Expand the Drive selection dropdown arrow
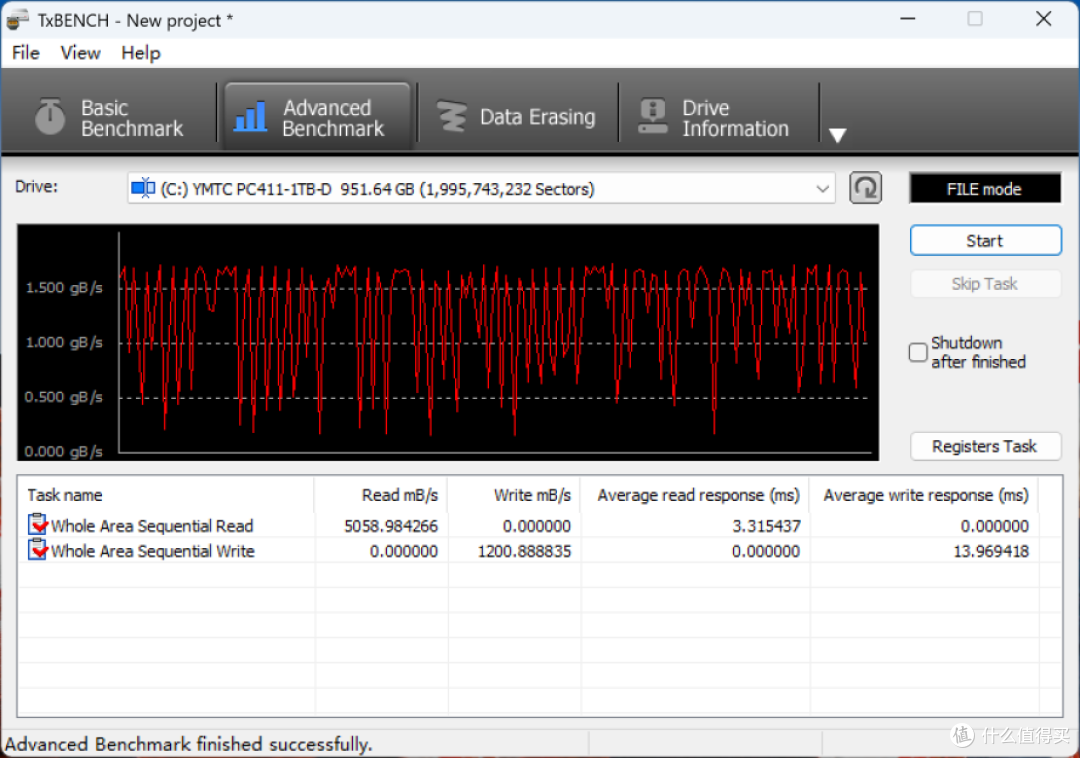The width and height of the screenshot is (1080, 758). 822,189
